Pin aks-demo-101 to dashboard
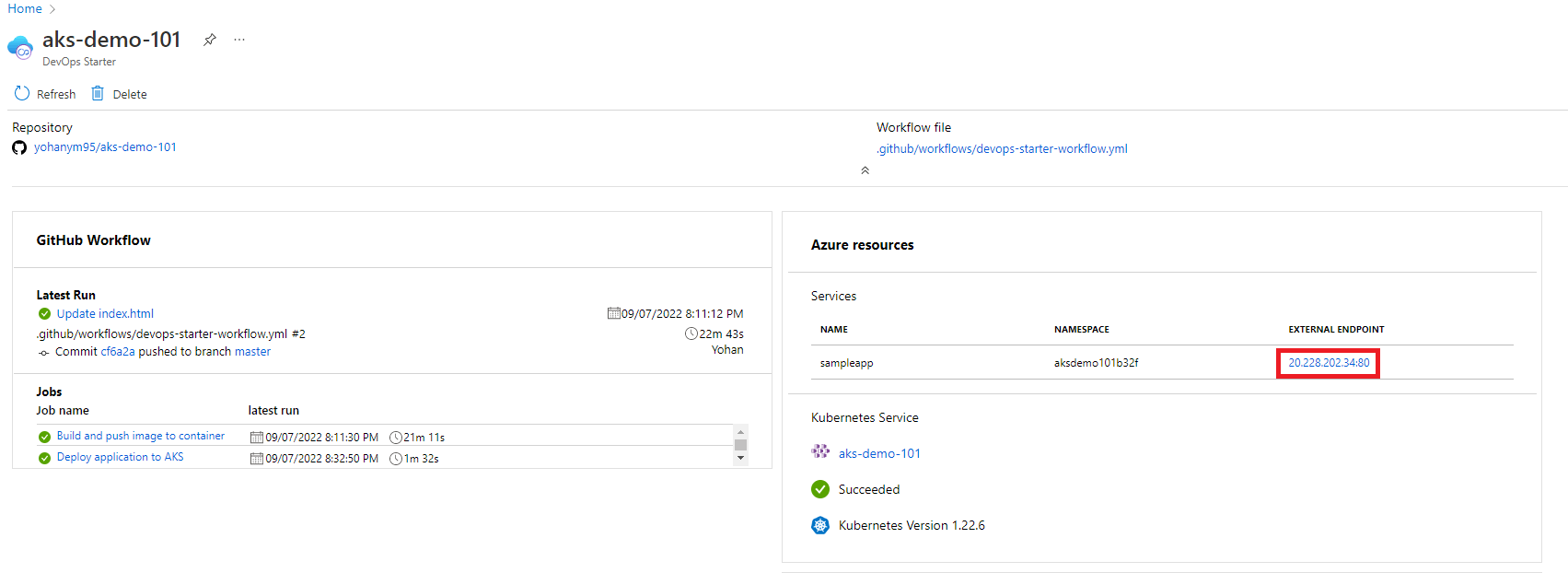The image size is (1568, 573). [210, 40]
